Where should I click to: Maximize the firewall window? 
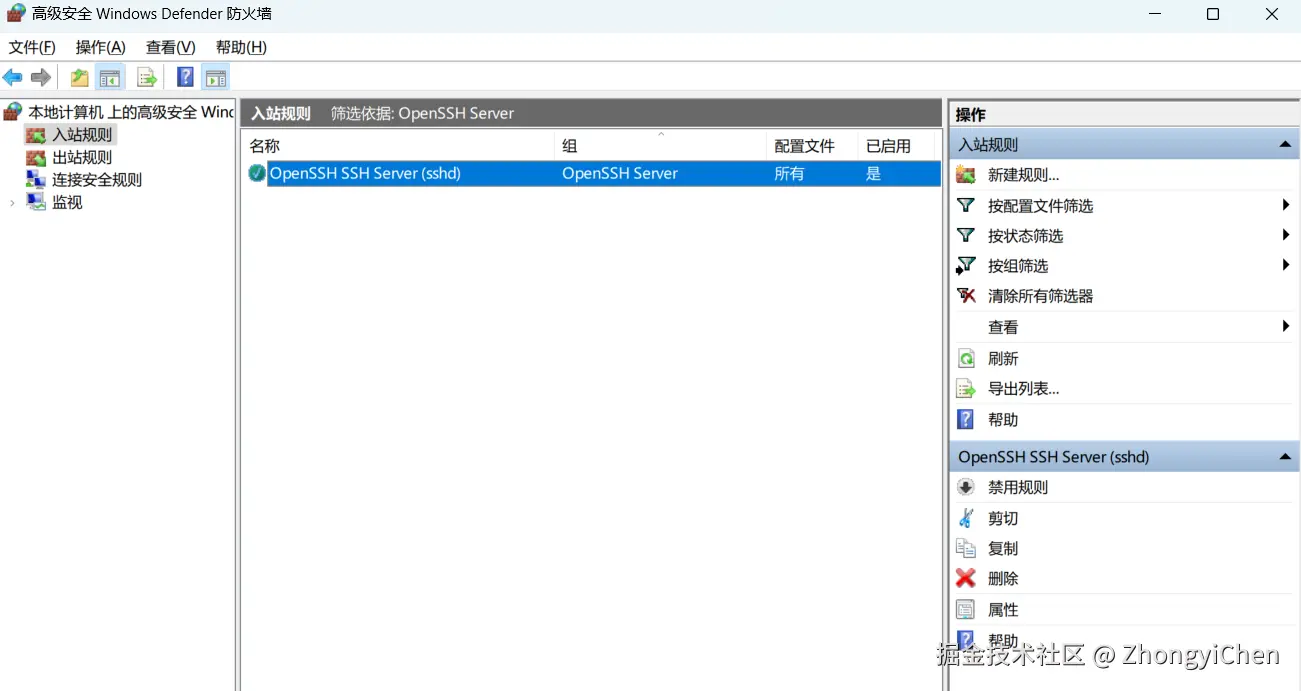pyautogui.click(x=1213, y=14)
